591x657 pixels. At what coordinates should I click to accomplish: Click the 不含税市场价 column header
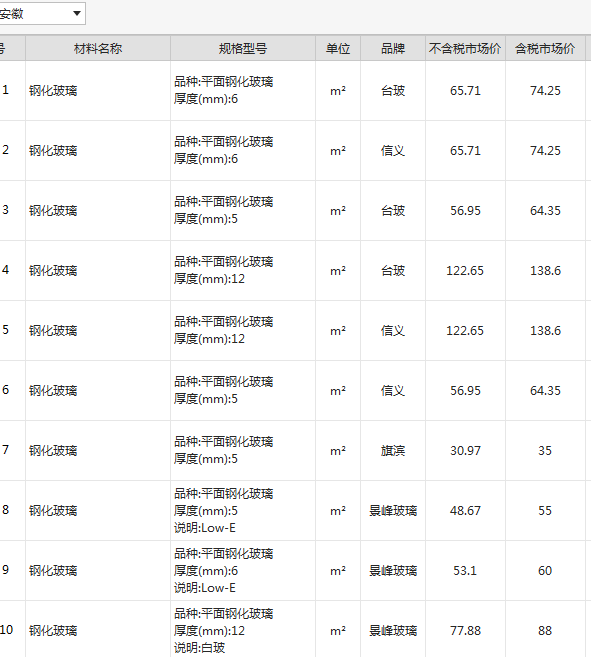(465, 49)
